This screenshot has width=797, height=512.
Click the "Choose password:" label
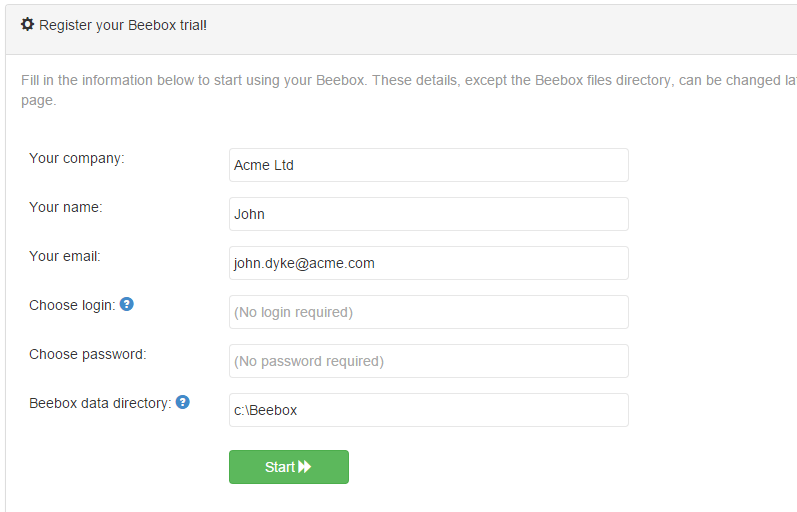(88, 354)
